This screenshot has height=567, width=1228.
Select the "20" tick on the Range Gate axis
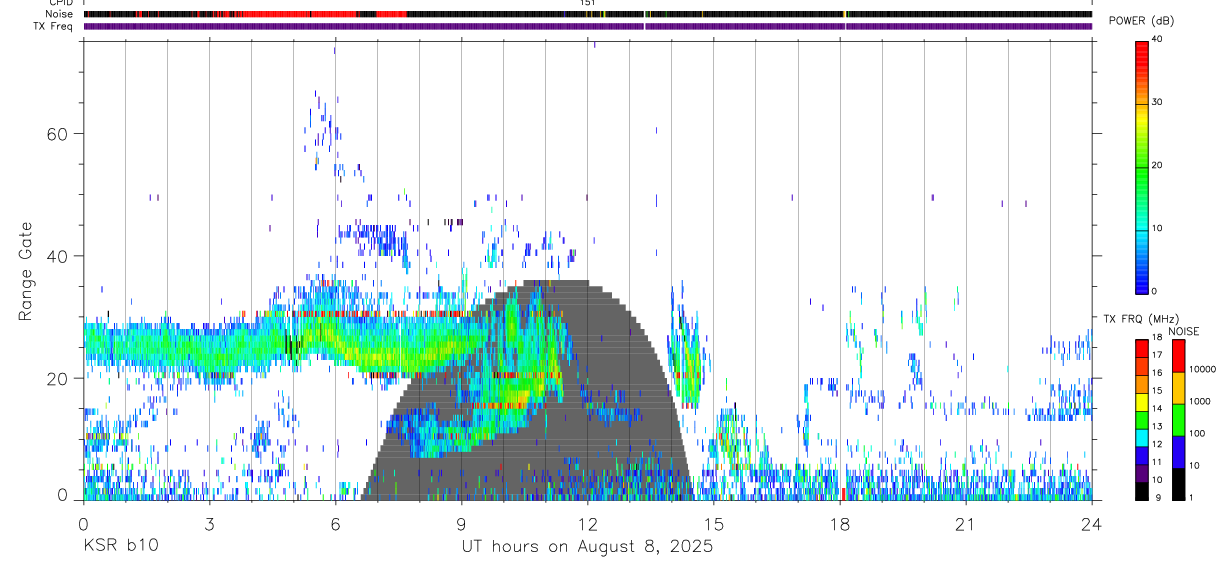coord(59,378)
